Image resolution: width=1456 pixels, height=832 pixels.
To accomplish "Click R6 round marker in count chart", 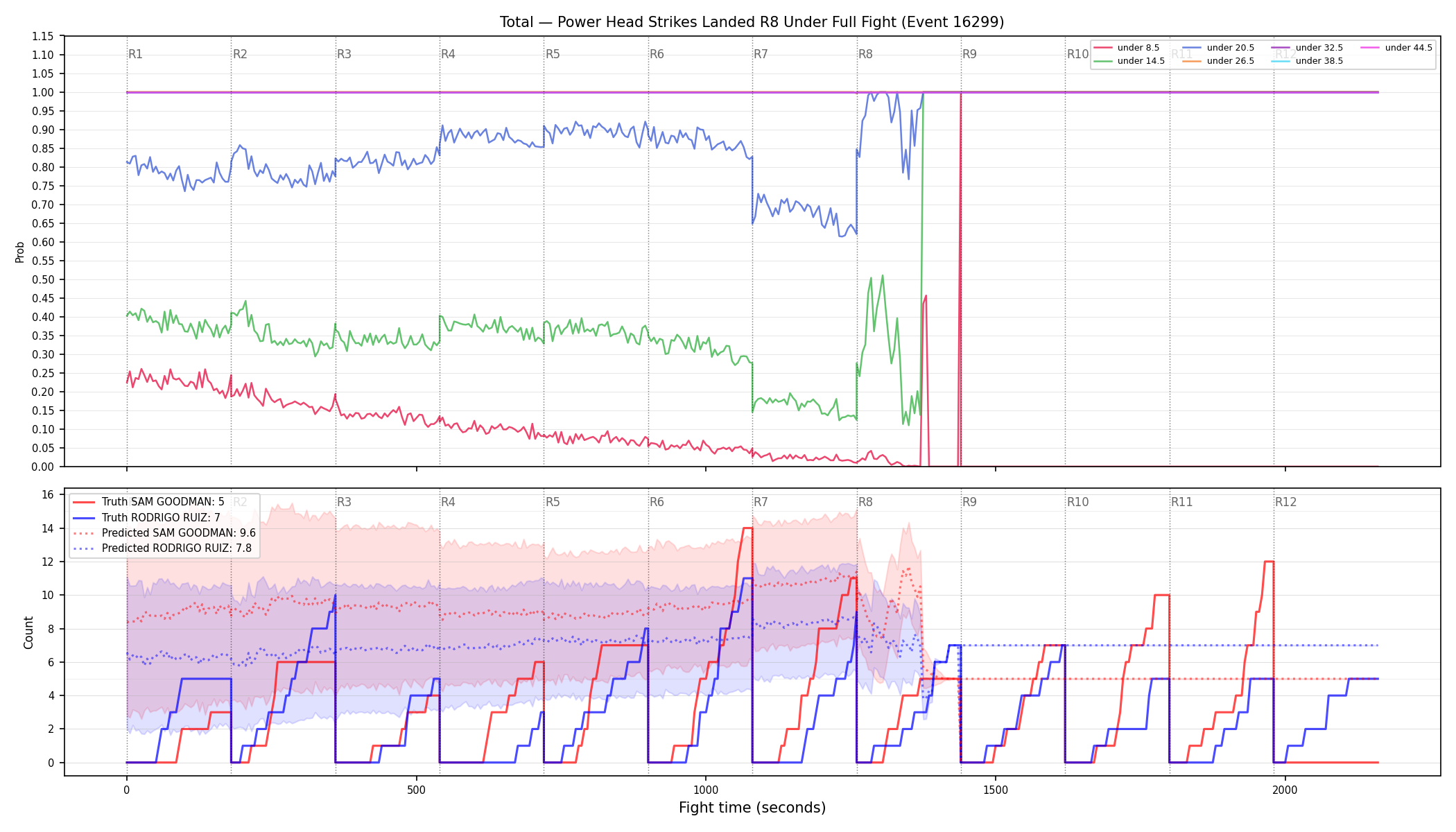I will coord(657,502).
